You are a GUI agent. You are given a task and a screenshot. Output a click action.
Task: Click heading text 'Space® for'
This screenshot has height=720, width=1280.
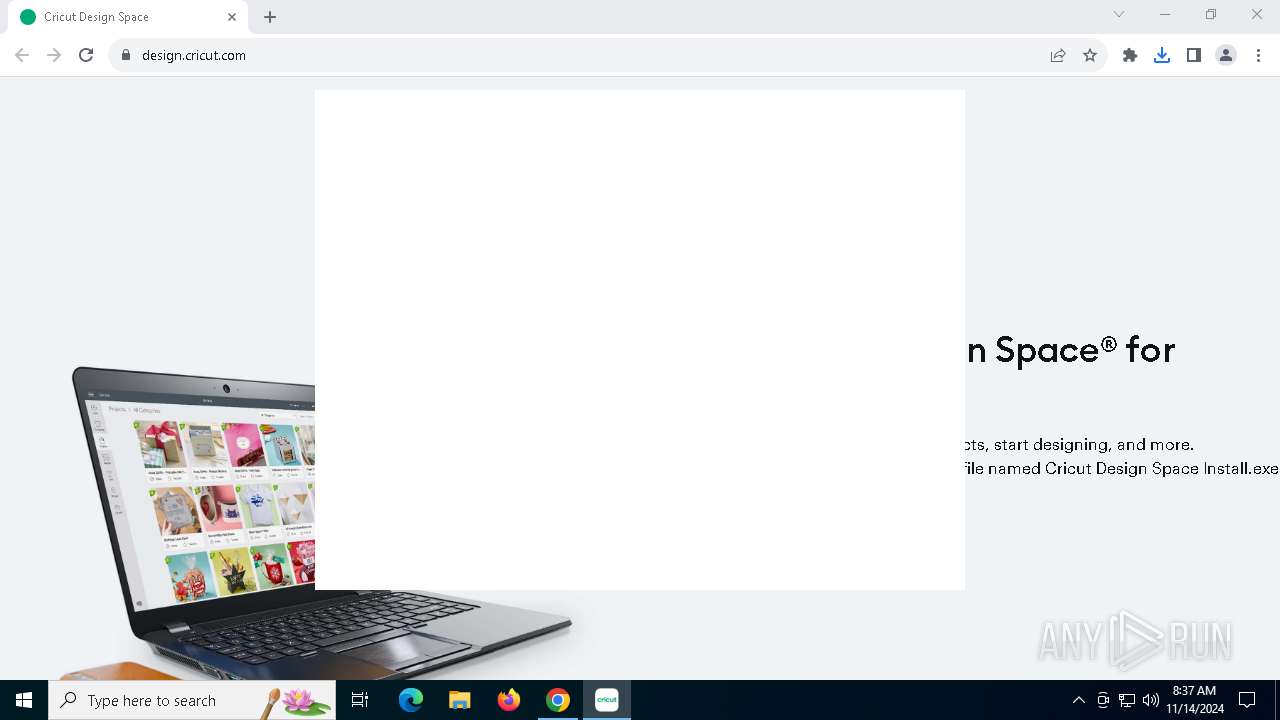pos(1085,350)
